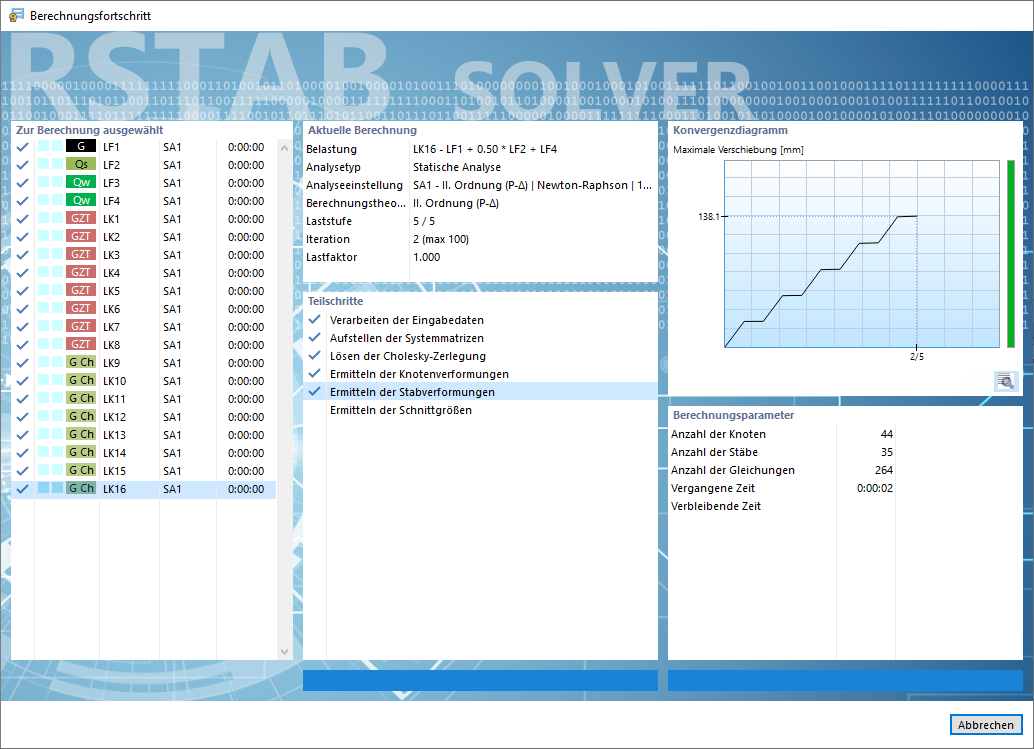This screenshot has width=1034, height=749.
Task: Open convergence diagram zoom magnifier icon
Action: click(1006, 381)
